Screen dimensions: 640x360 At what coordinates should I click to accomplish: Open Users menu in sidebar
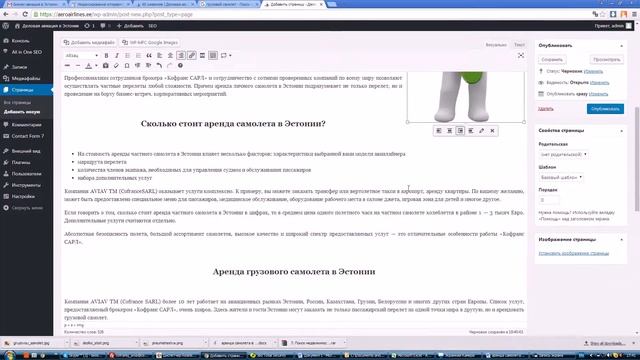(27, 174)
